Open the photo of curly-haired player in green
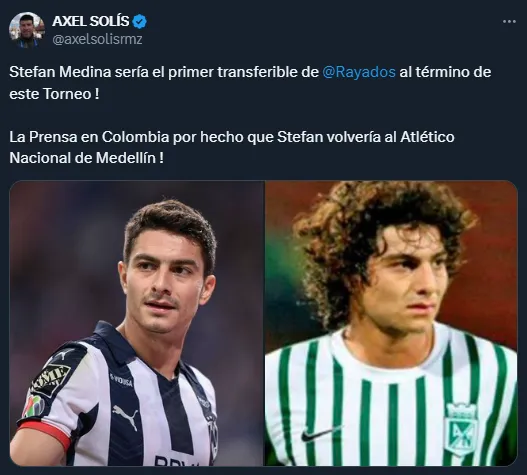The width and height of the screenshot is (527, 475). [391, 323]
